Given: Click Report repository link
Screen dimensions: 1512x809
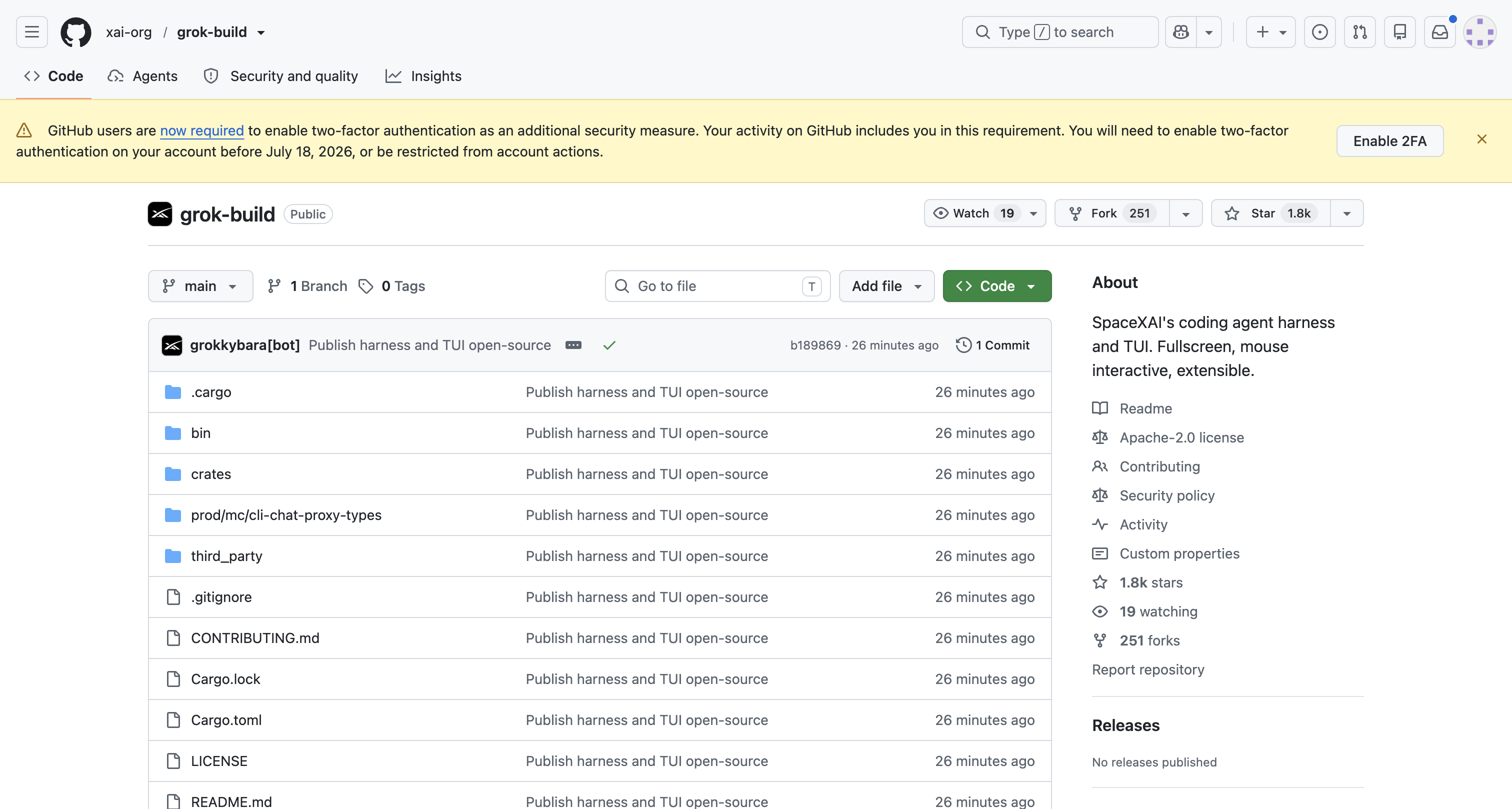Looking at the screenshot, I should coord(1147,669).
